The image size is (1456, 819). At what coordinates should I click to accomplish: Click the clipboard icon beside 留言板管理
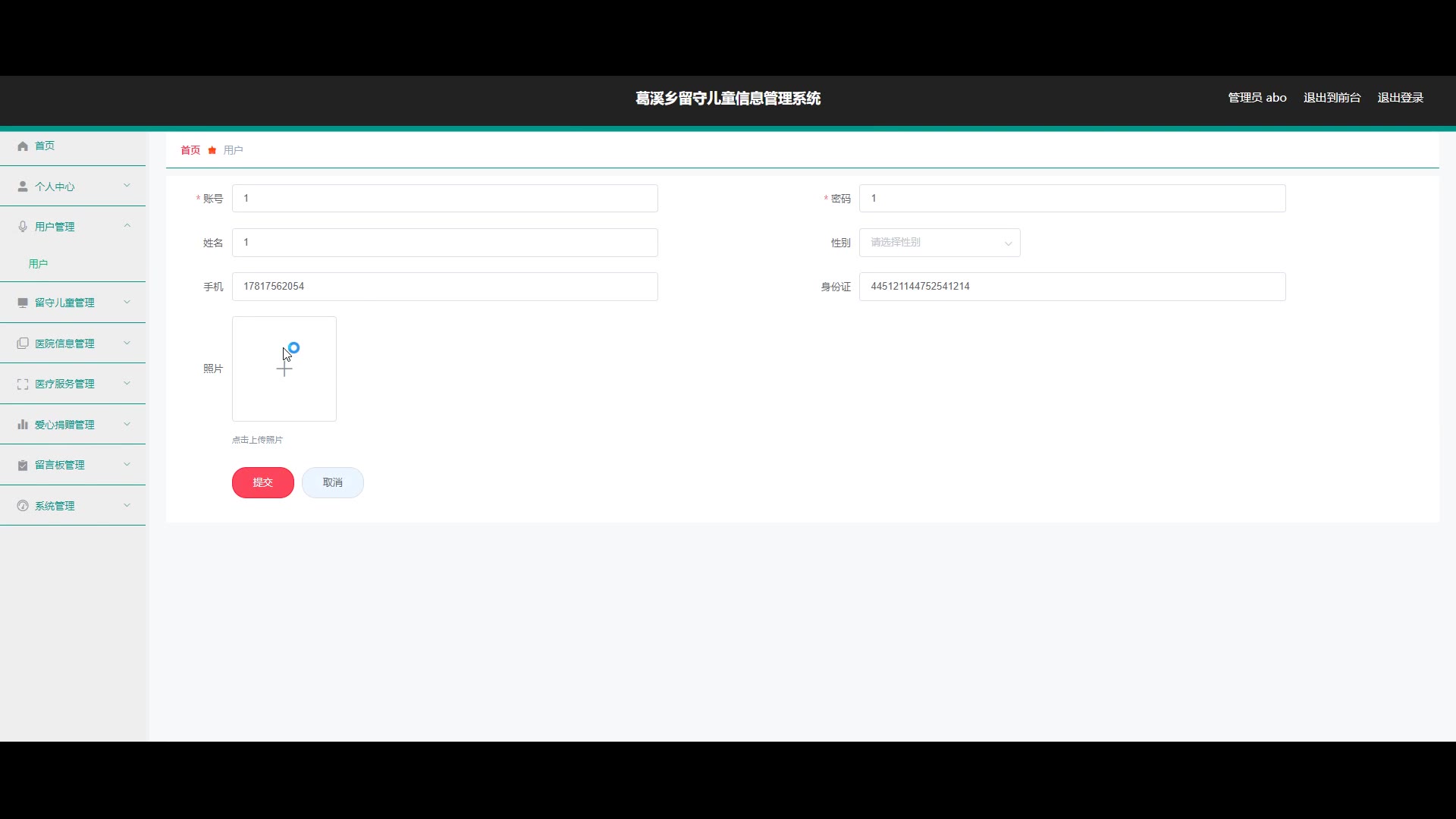click(x=23, y=465)
